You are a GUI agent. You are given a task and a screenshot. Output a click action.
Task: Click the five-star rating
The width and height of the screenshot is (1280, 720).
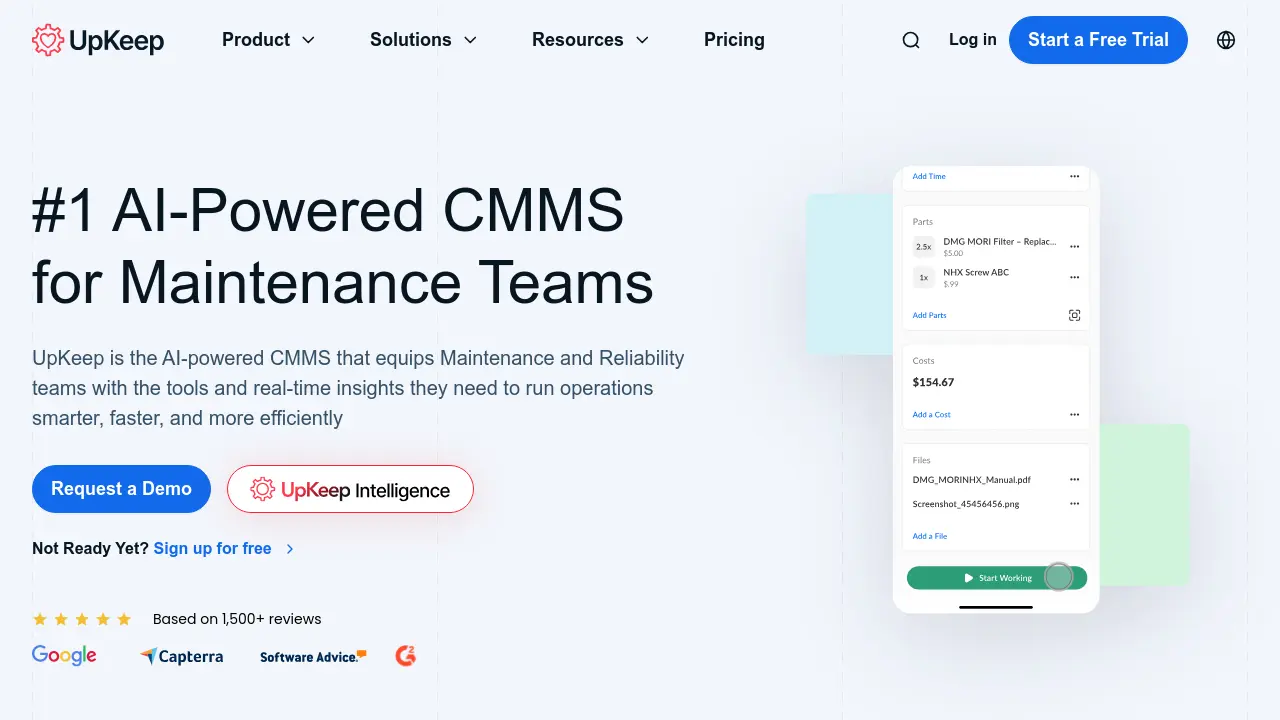click(82, 619)
